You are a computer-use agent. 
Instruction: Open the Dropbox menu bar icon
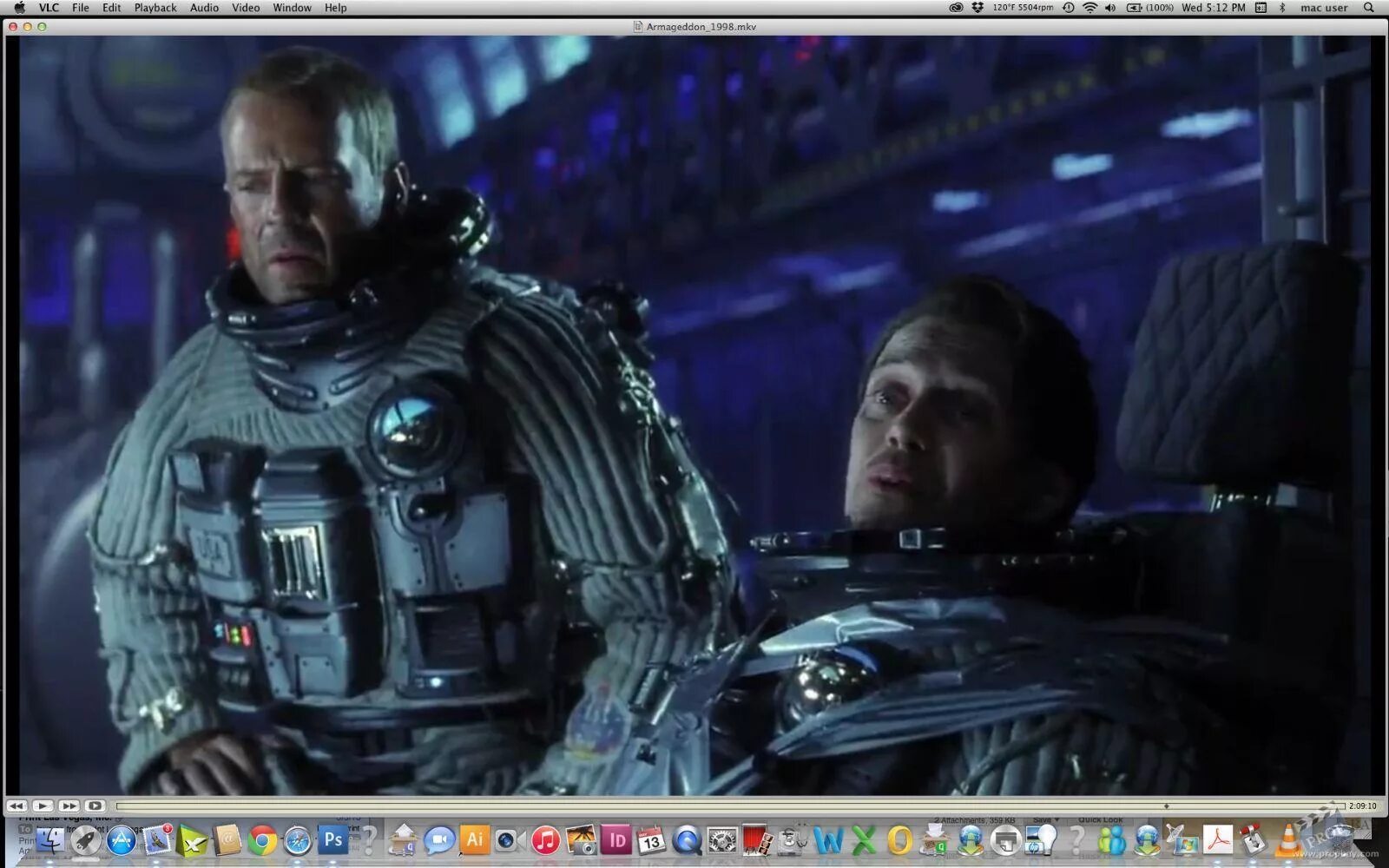coord(978,8)
